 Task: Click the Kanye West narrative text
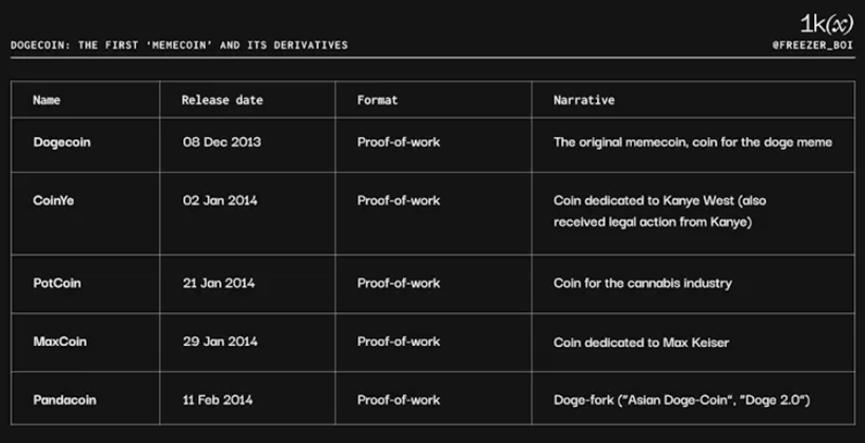[x=660, y=210]
